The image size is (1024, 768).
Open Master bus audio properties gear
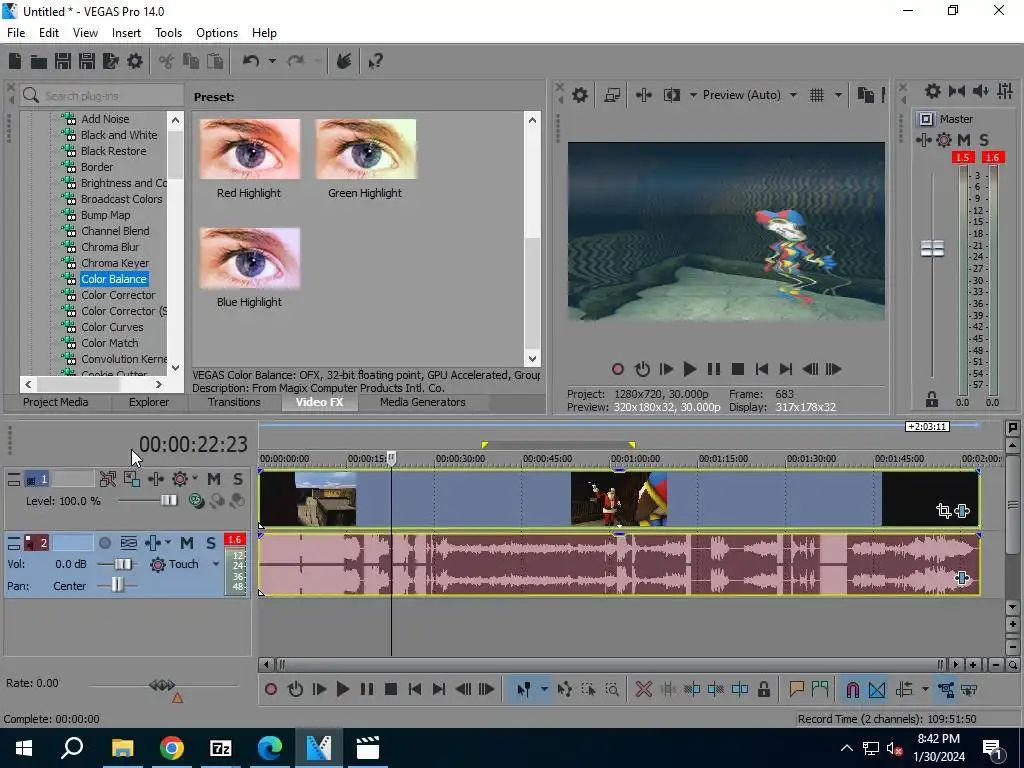[933, 91]
